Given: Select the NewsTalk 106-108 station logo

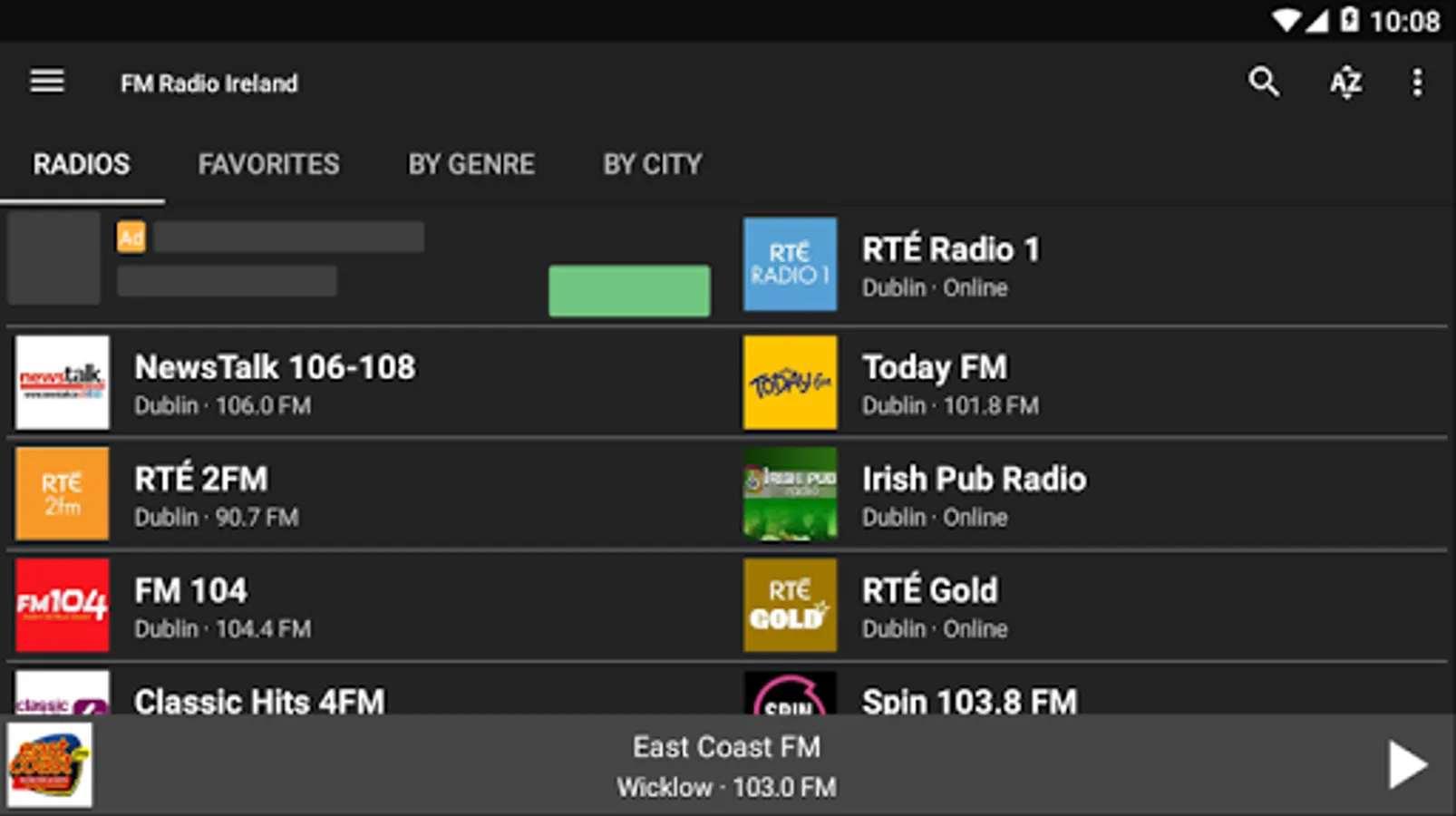Looking at the screenshot, I should (x=62, y=383).
